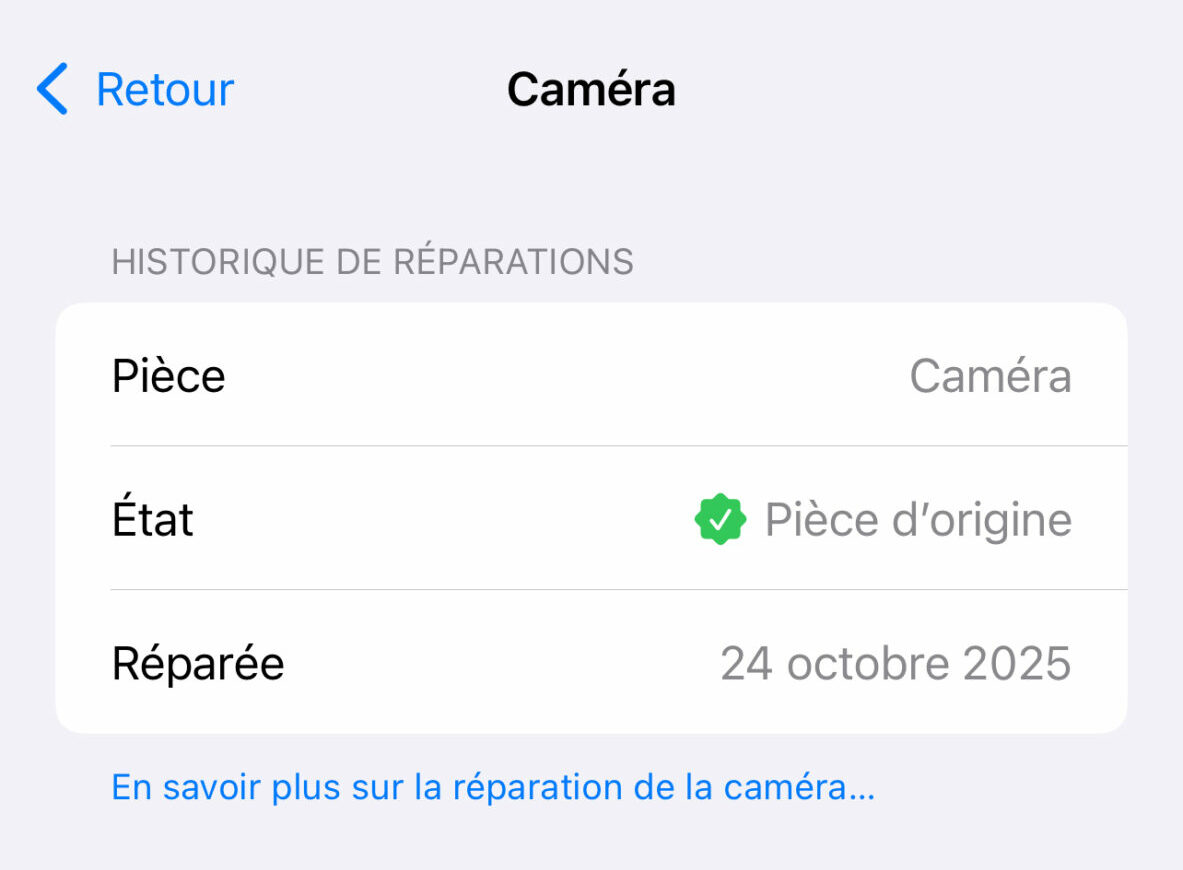This screenshot has width=1183, height=870.
Task: Tap the blue back chevron icon
Action: pyautogui.click(x=52, y=89)
